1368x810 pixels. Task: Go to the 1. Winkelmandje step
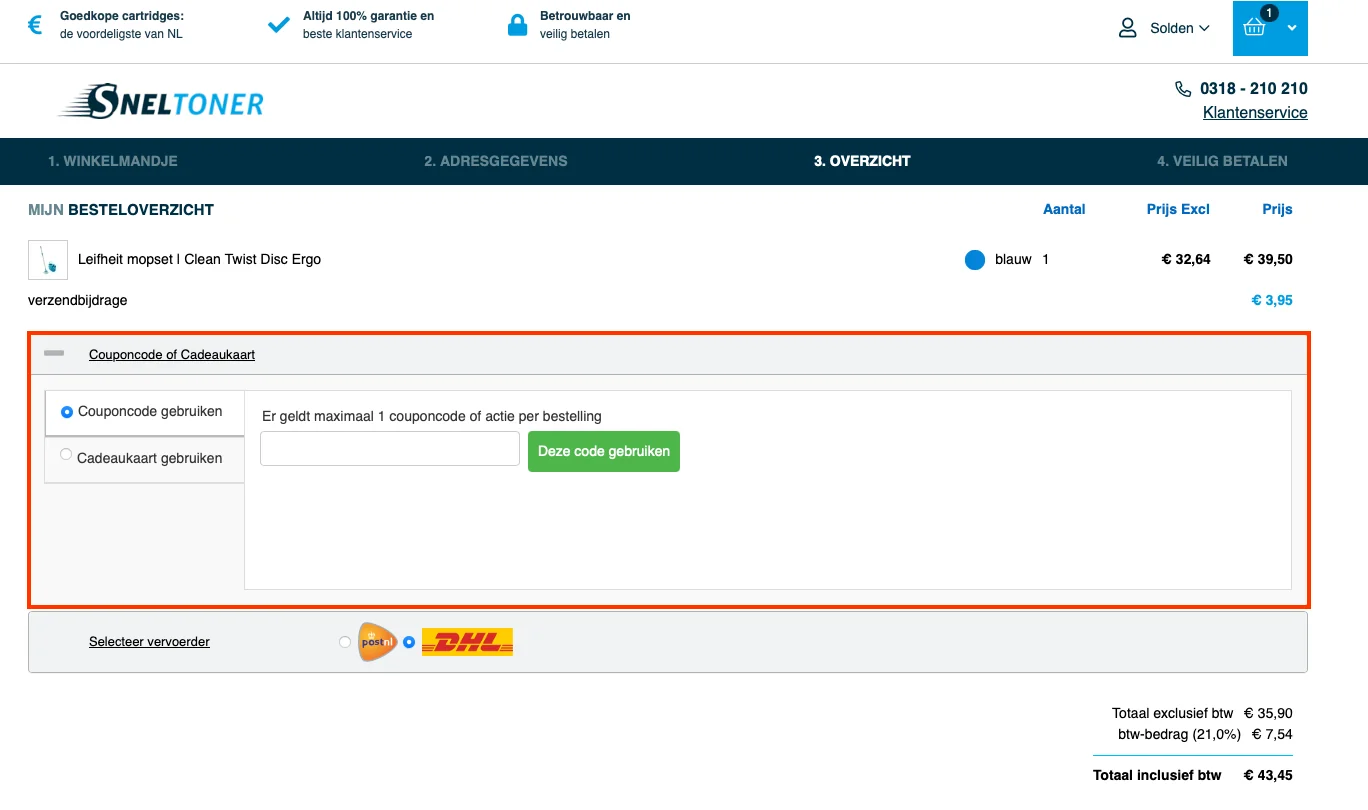113,161
